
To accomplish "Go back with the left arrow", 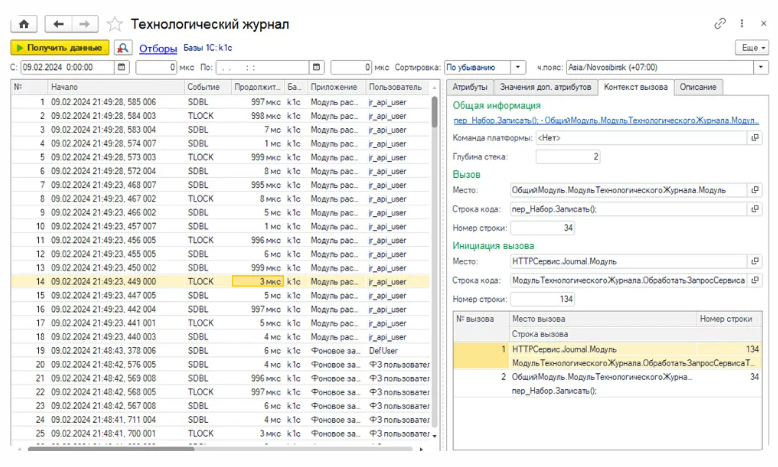I will click(60, 23).
